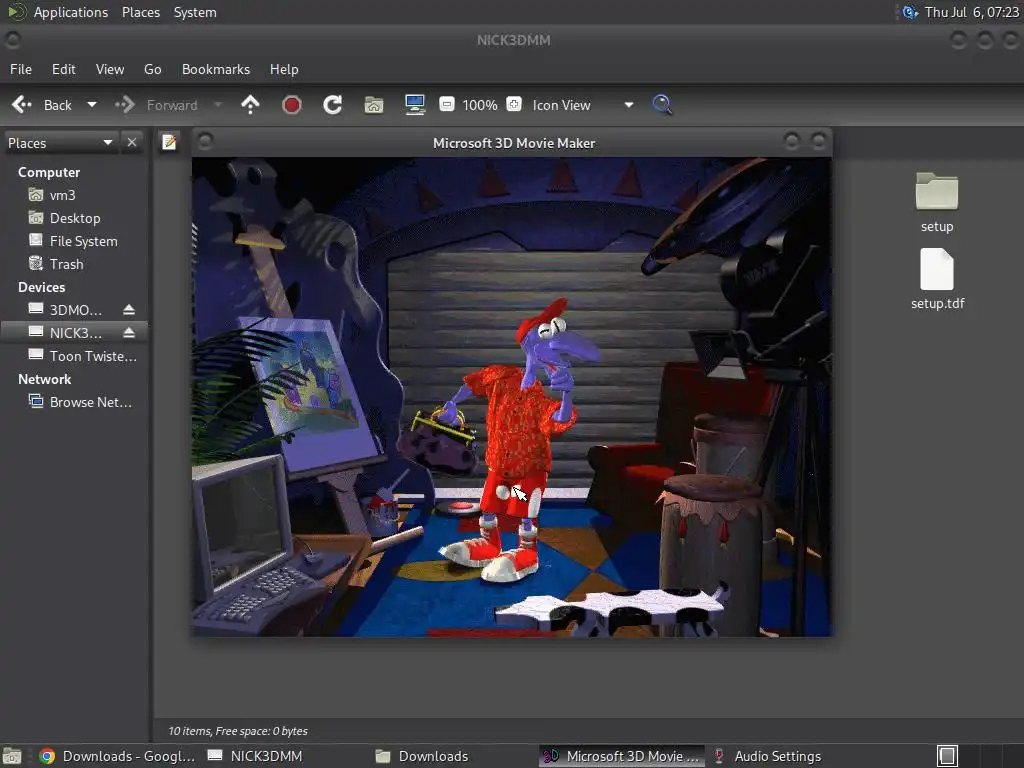Select Desktop in the sidebar
This screenshot has height=768, width=1024.
click(75, 218)
